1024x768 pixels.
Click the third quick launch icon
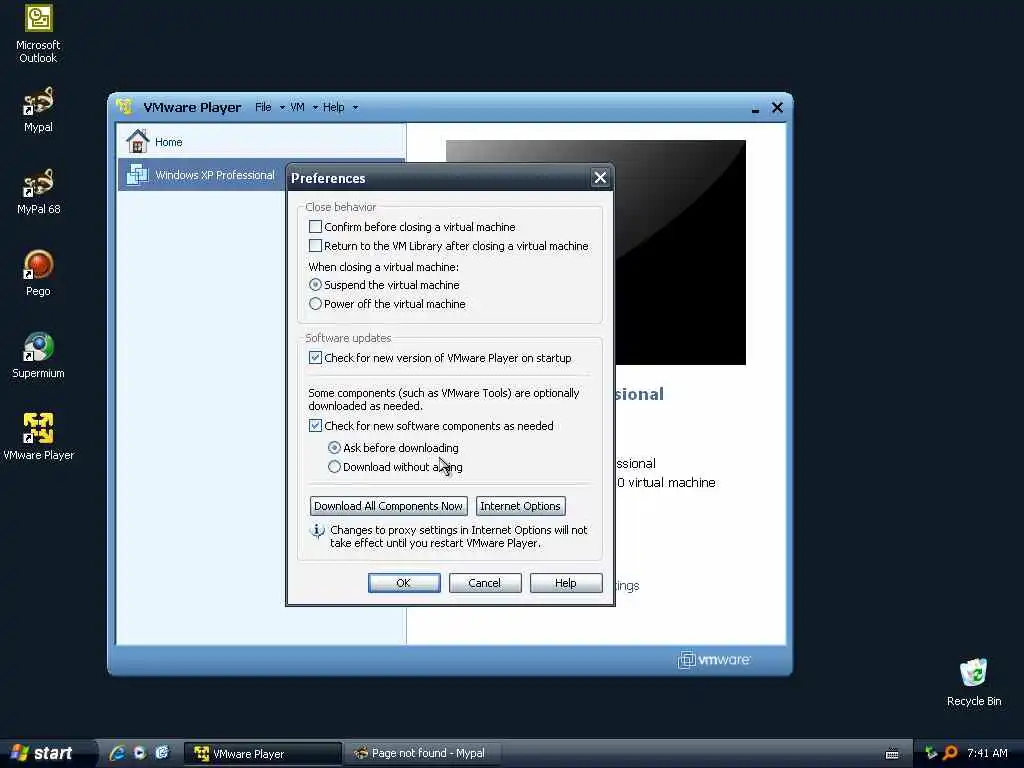point(162,753)
